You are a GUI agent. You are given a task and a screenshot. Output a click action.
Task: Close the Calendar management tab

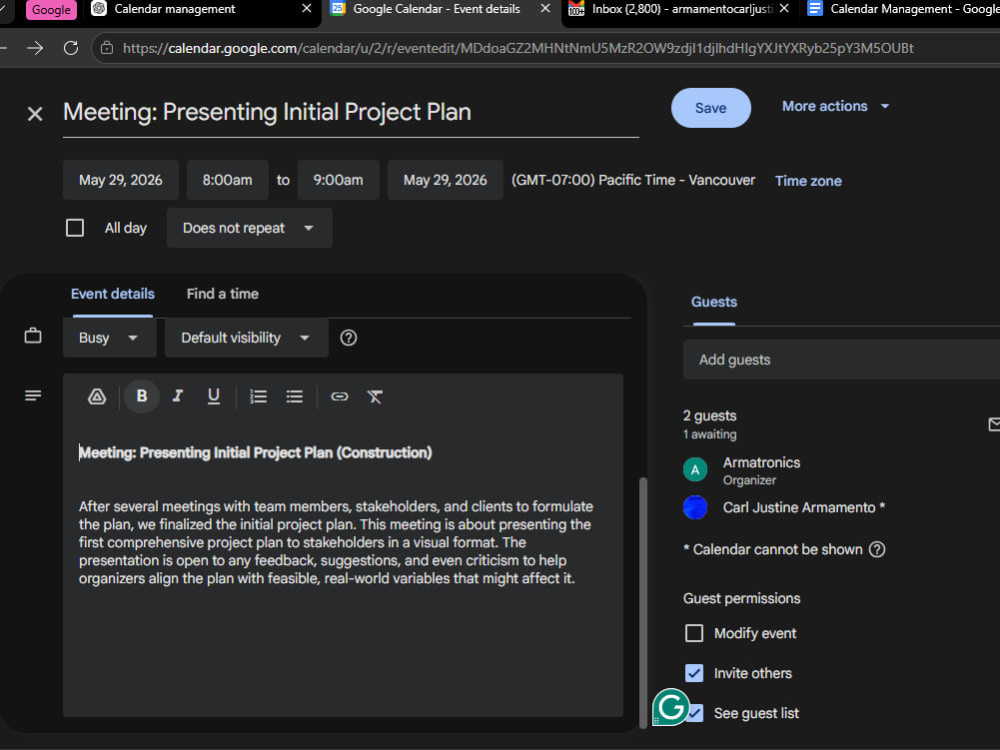[307, 9]
